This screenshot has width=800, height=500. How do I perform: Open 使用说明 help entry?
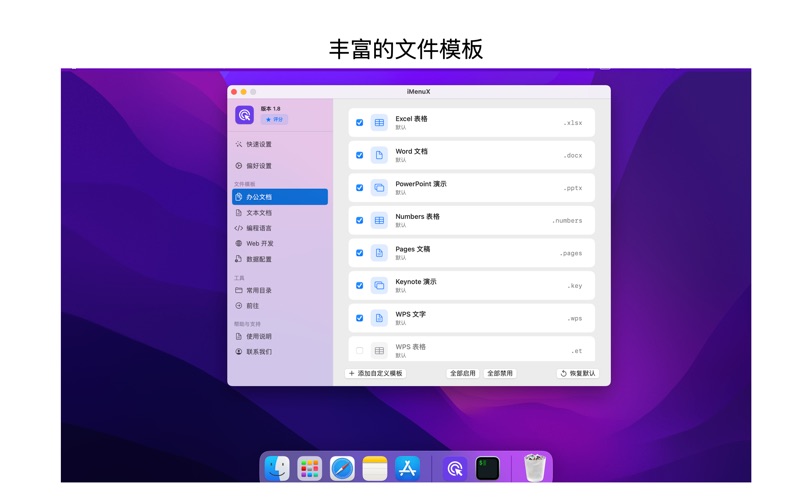point(259,336)
